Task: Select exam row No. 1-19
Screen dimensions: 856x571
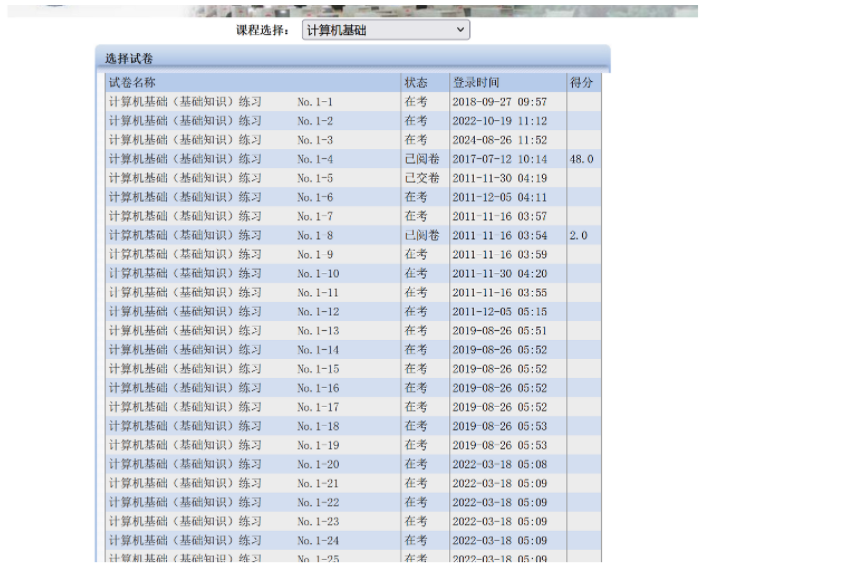Action: click(353, 445)
